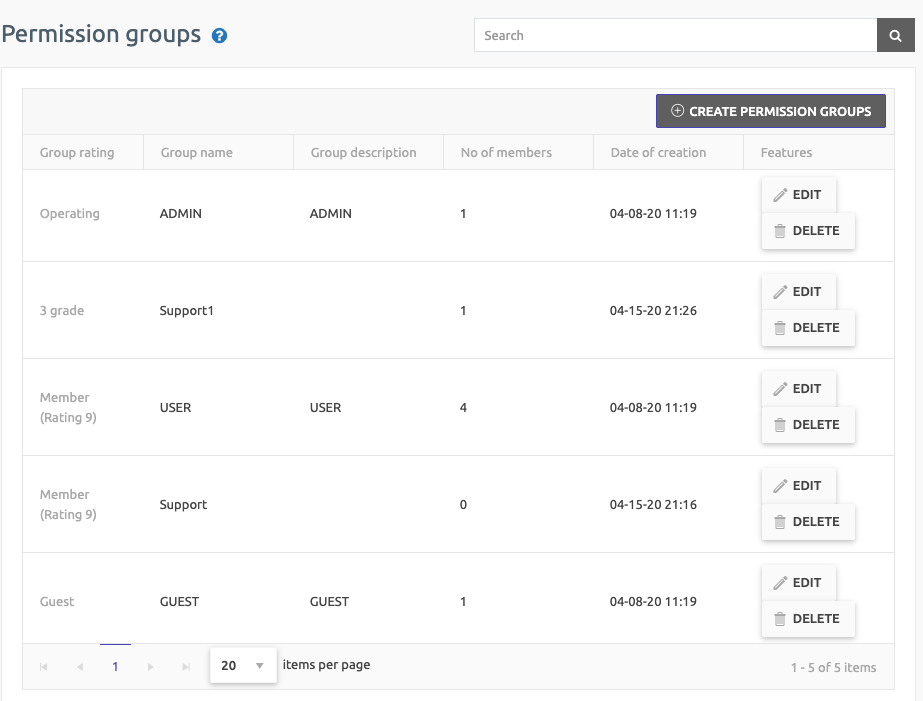The height and width of the screenshot is (701, 923).
Task: Delete the ADMIN permission group
Action: pos(807,231)
